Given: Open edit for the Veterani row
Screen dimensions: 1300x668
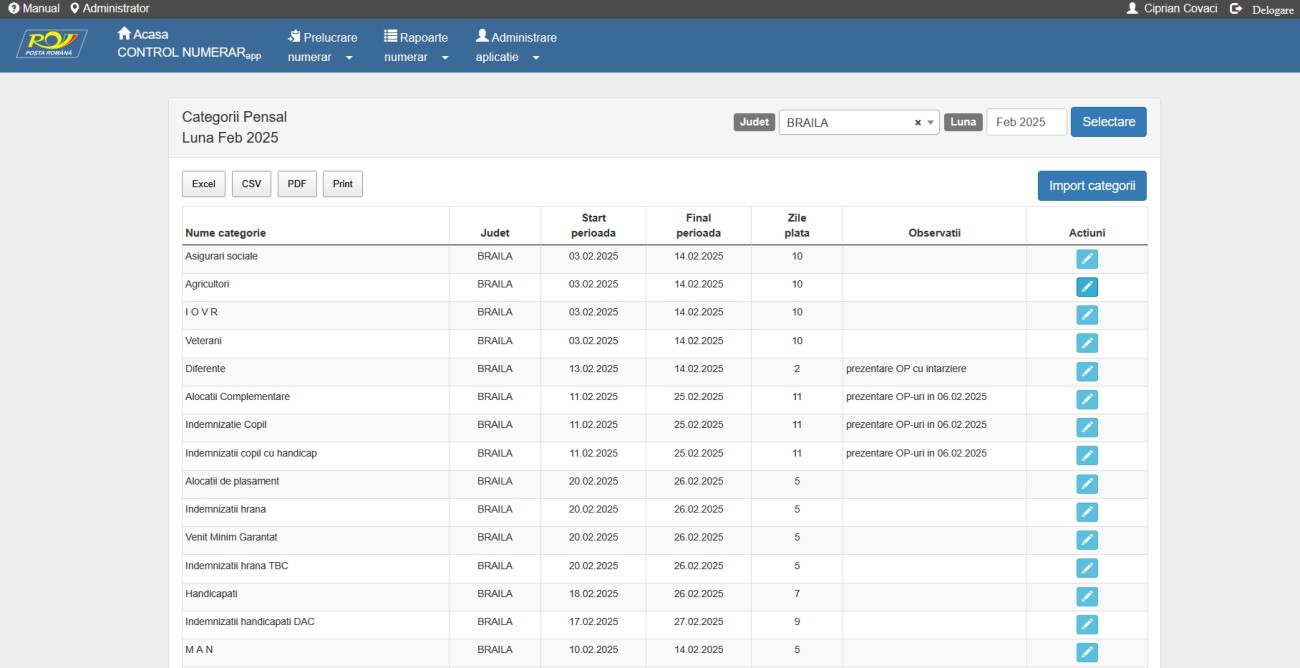Looking at the screenshot, I should (x=1086, y=343).
